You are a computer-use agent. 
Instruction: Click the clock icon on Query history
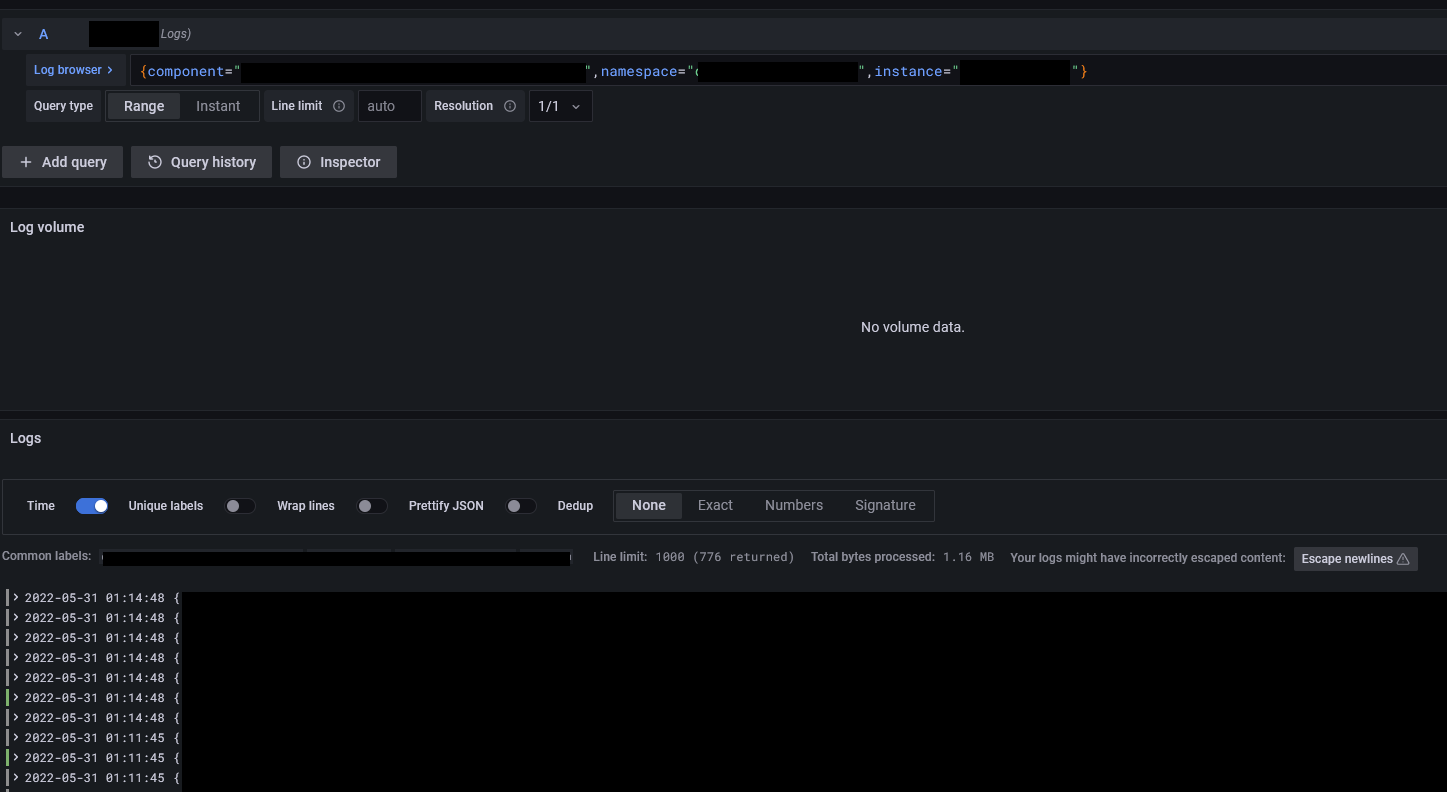click(156, 161)
